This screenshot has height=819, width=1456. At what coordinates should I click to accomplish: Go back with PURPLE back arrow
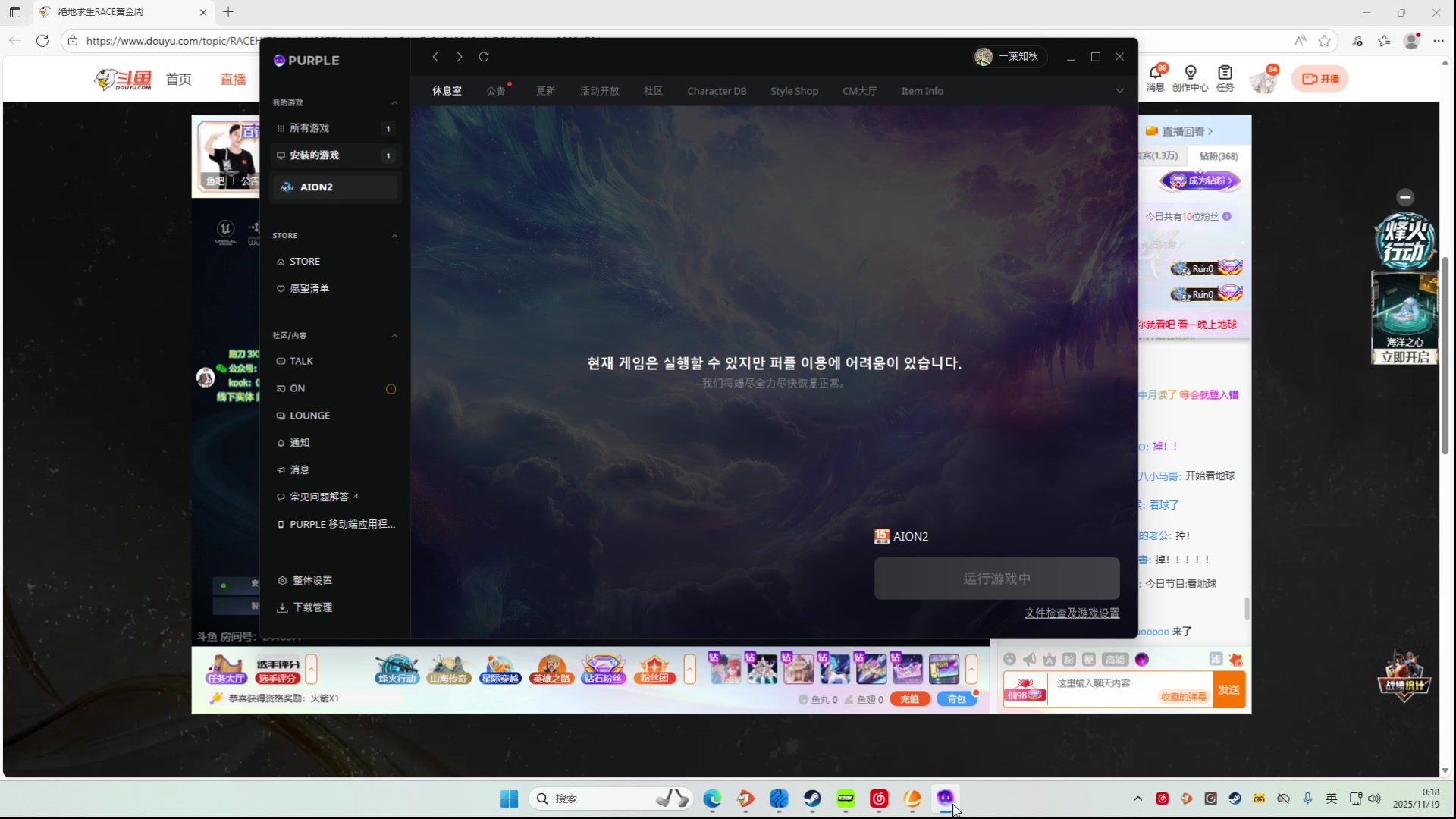pos(435,57)
